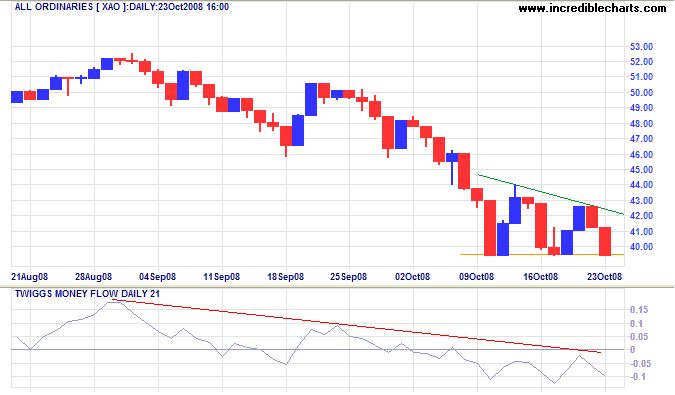Click the 09Oct08 date axis label

click(x=476, y=277)
